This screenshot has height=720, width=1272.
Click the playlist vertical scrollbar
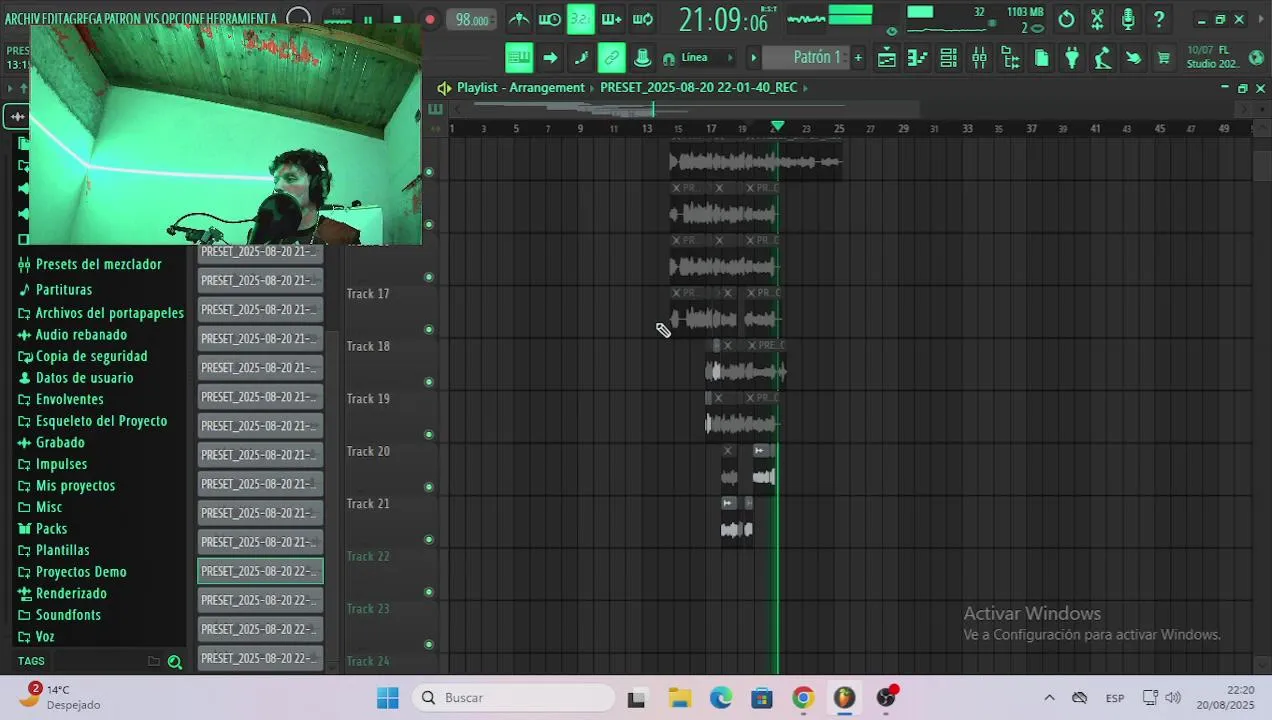pyautogui.click(x=1262, y=165)
